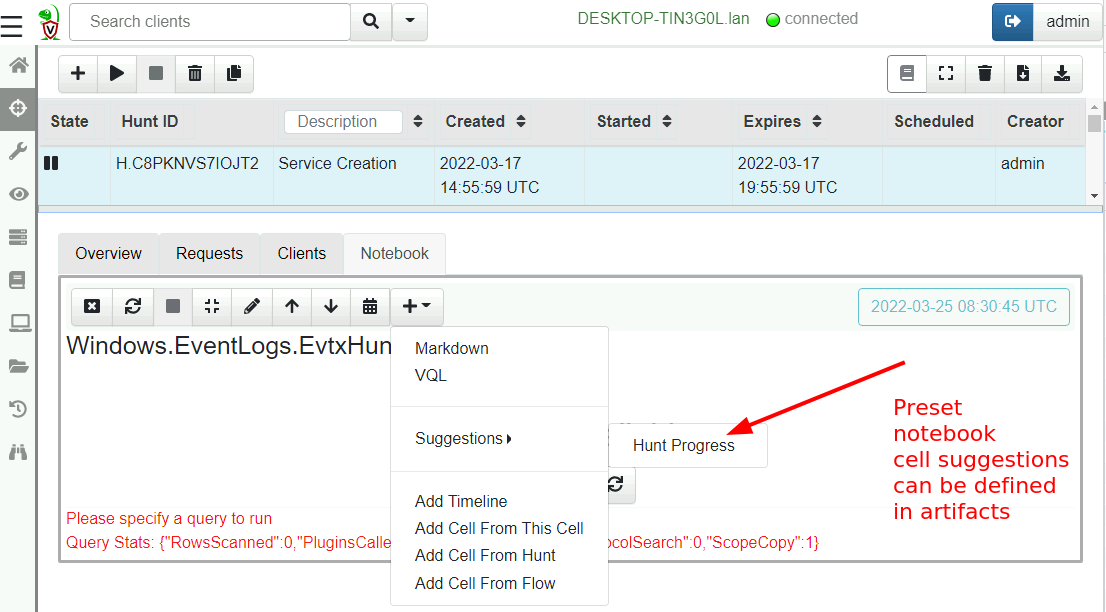1106x612 pixels.
Task: Click the recalculate cell refresh icon
Action: point(132,306)
